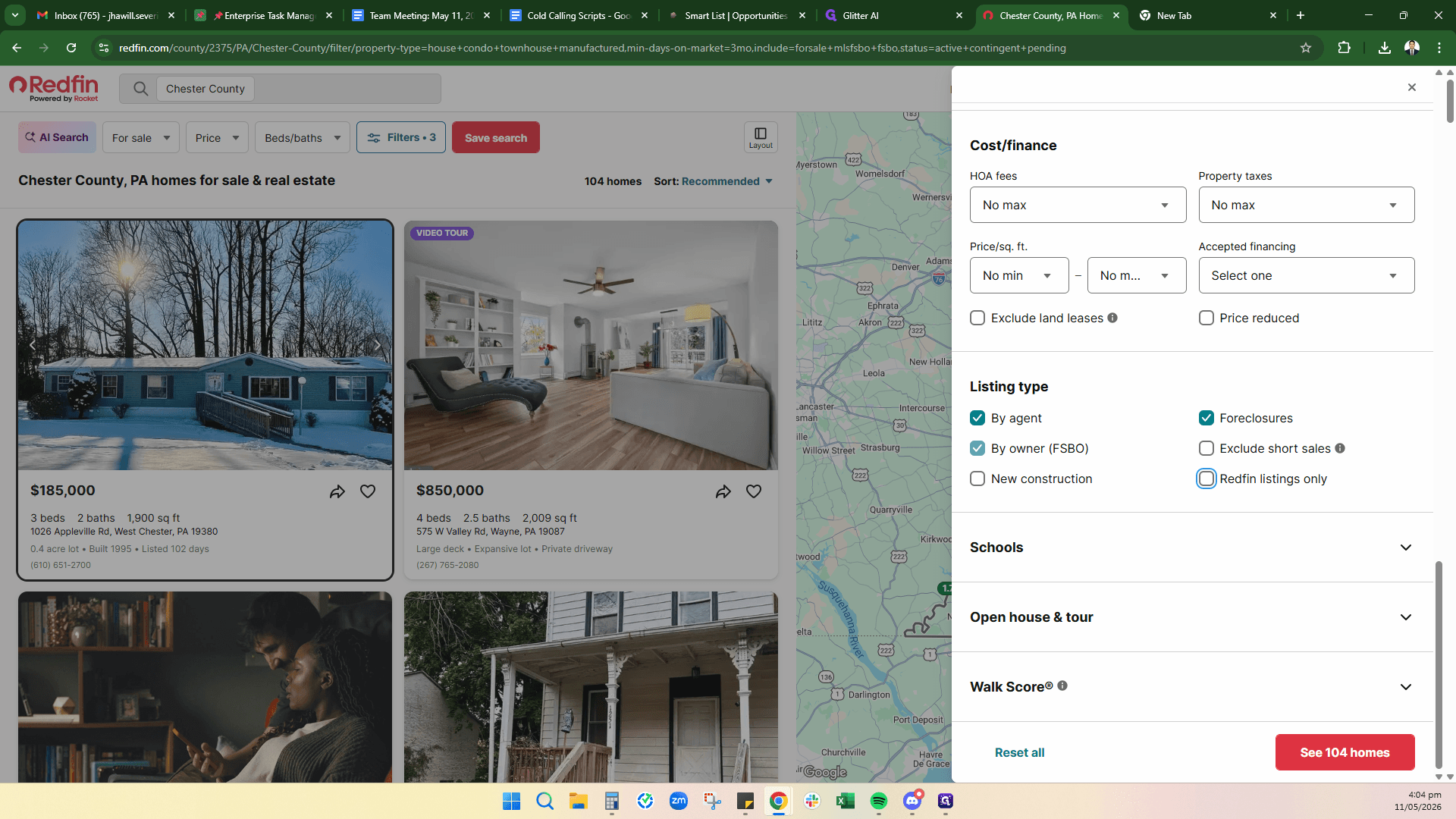Open File Explorer from the taskbar
Image resolution: width=1456 pixels, height=819 pixels.
[x=579, y=801]
